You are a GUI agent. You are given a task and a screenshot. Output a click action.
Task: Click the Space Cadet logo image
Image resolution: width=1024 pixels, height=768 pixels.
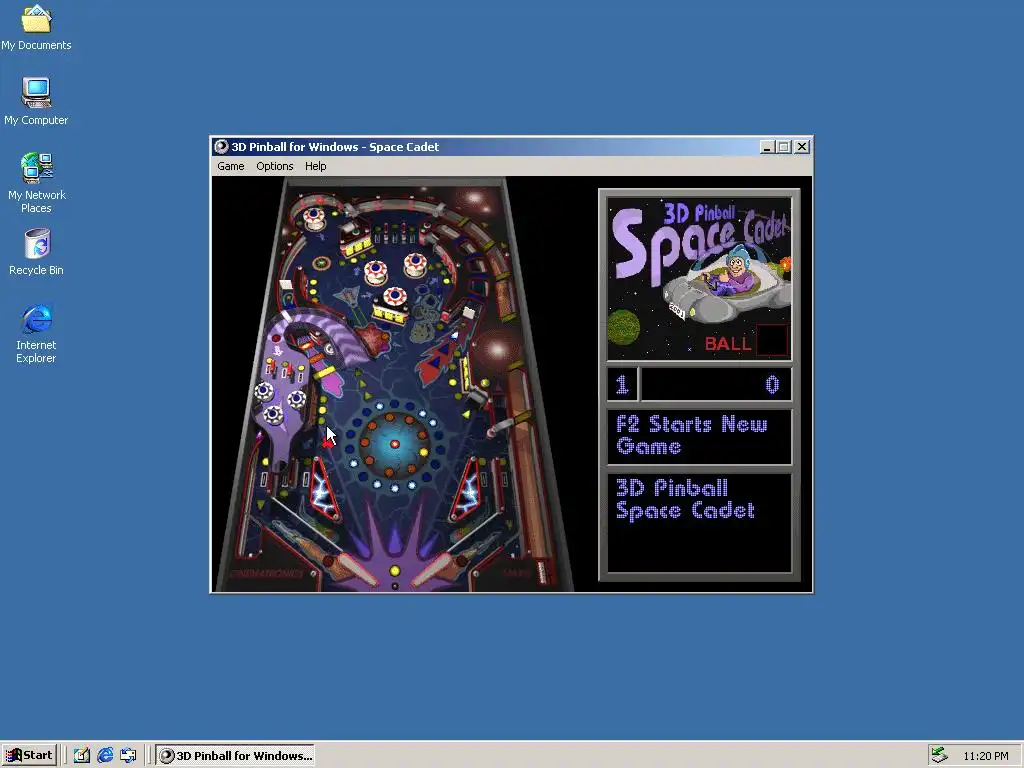coord(699,279)
